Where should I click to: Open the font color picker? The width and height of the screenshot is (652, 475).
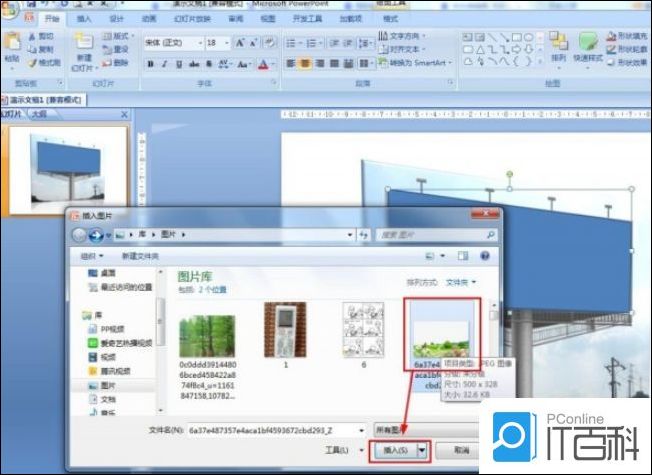(x=266, y=64)
